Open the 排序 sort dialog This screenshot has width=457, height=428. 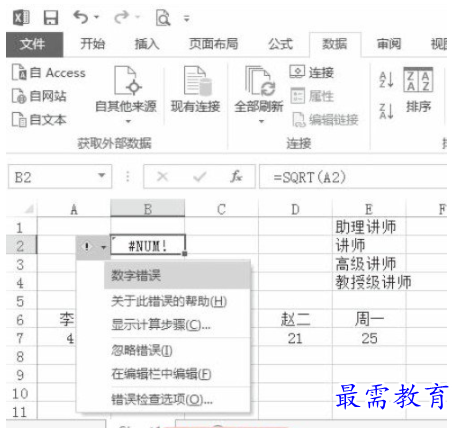(x=418, y=90)
